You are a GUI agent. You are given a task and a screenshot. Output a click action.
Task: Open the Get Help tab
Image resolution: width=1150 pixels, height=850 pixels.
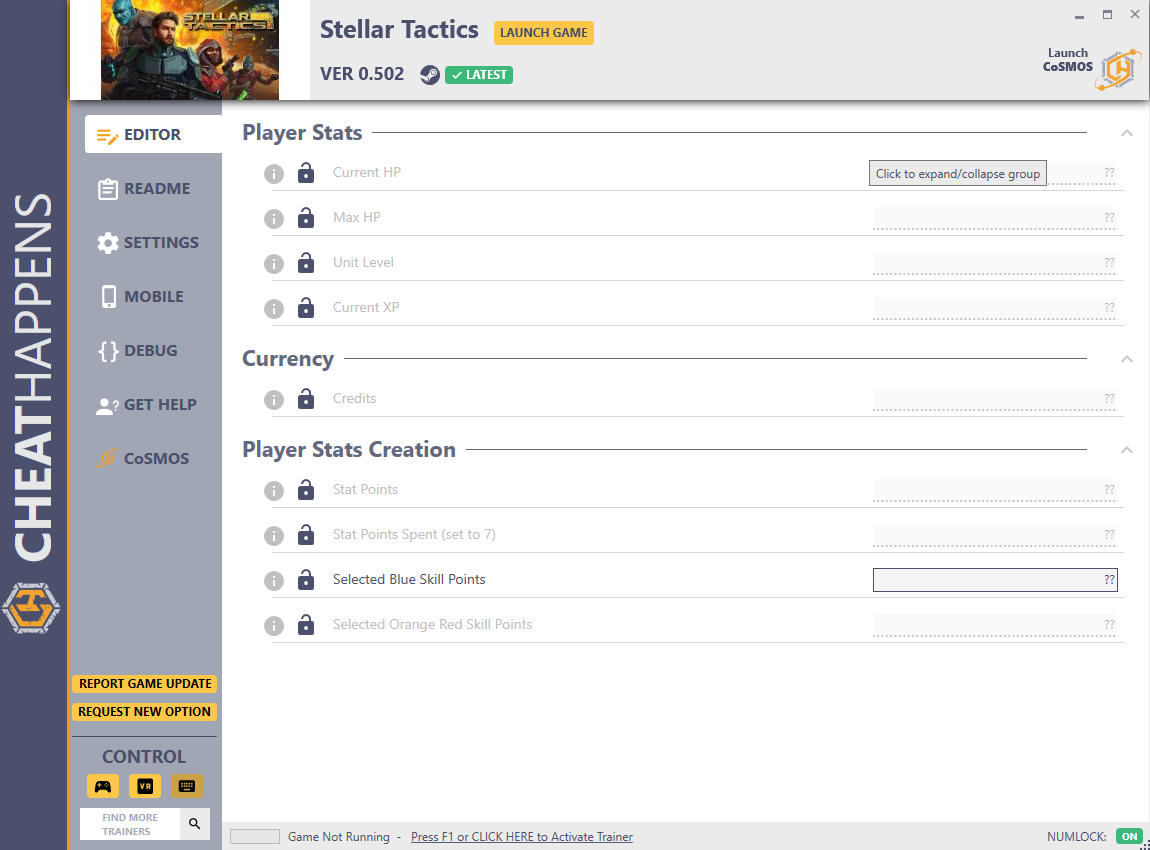(x=147, y=405)
